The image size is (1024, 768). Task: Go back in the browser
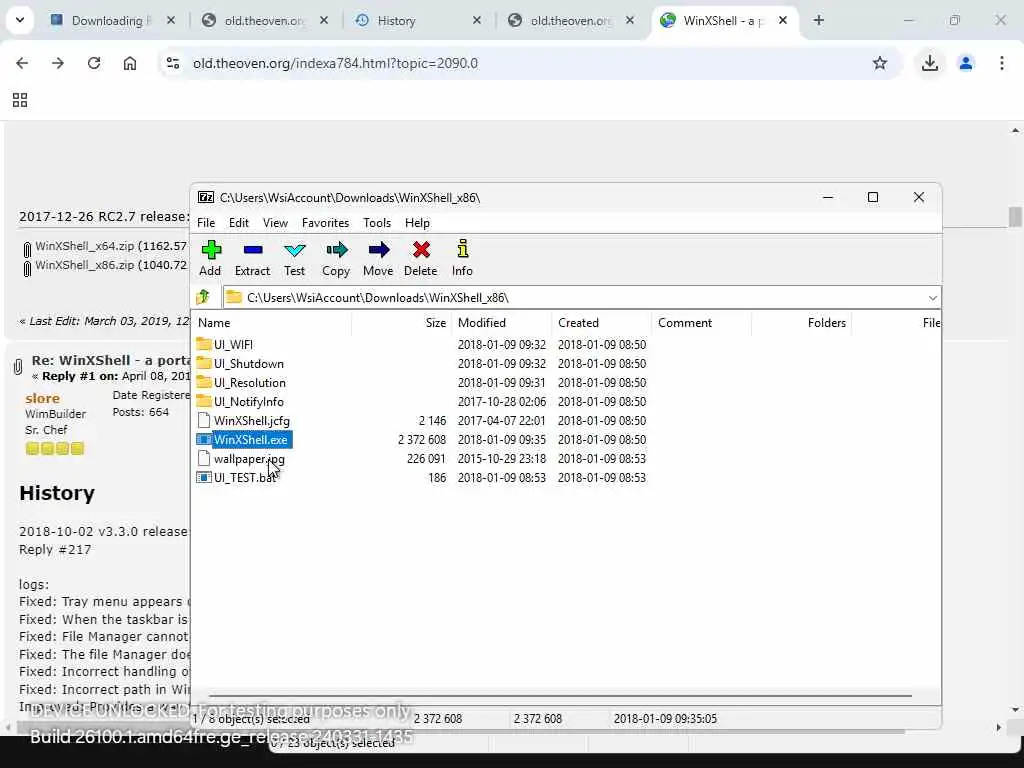pyautogui.click(x=22, y=63)
